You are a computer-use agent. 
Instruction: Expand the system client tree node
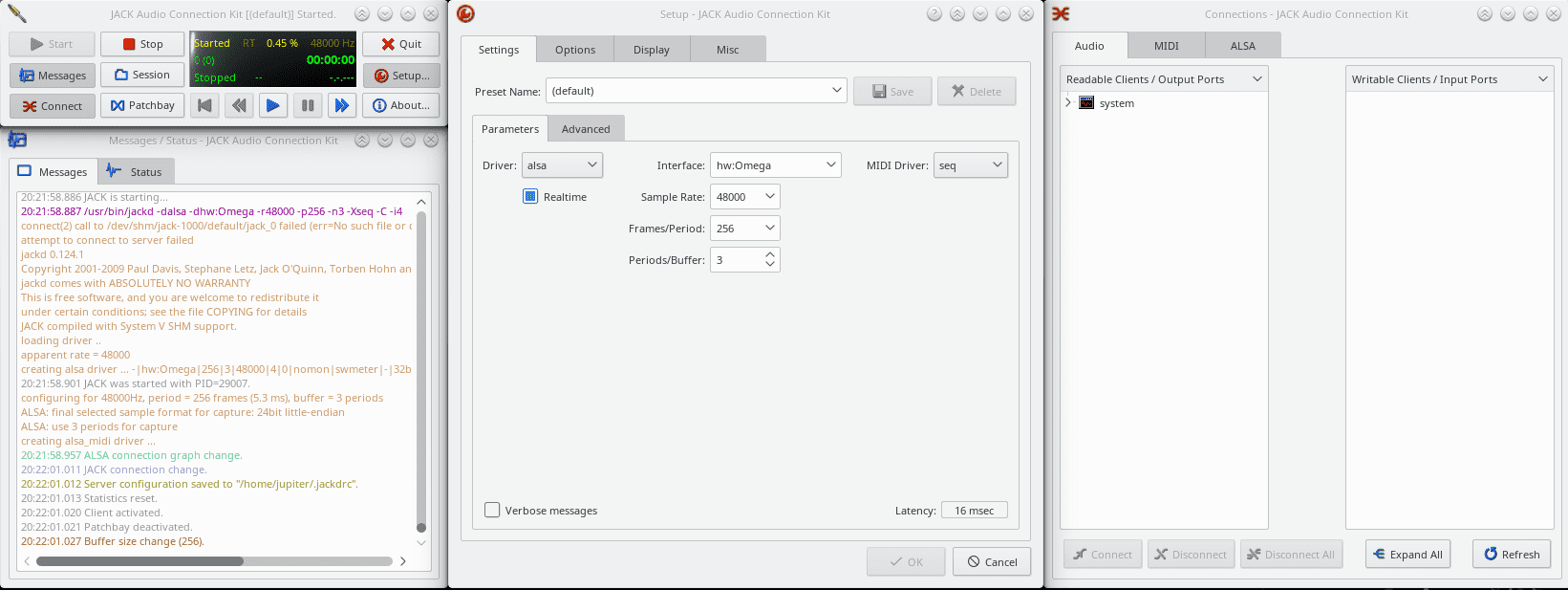pos(1068,102)
